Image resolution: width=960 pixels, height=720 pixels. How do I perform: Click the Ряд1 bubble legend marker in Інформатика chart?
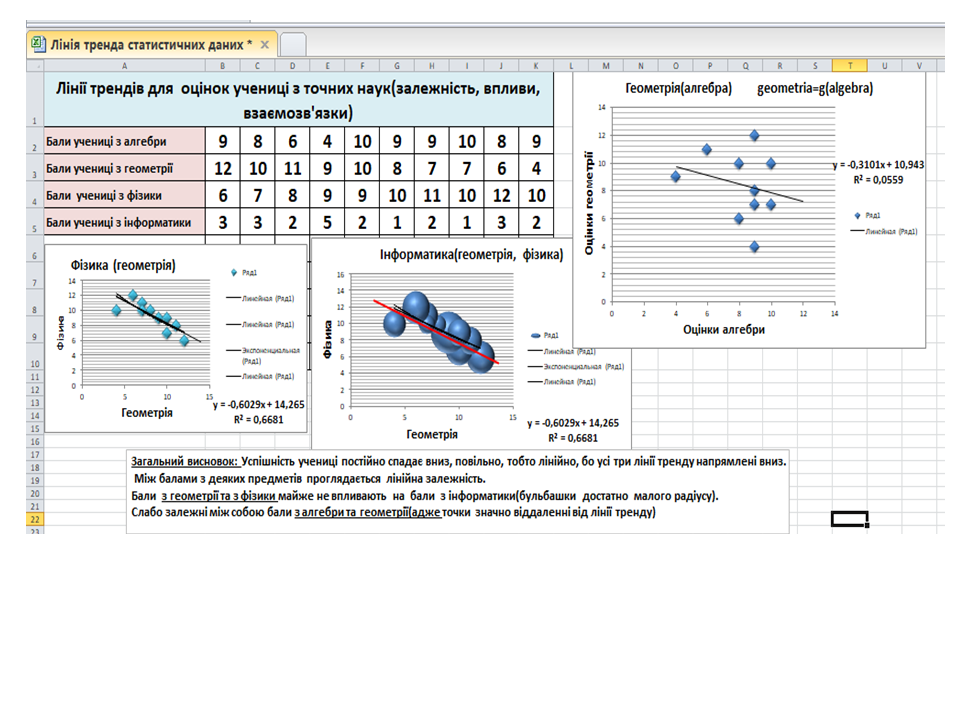536,336
